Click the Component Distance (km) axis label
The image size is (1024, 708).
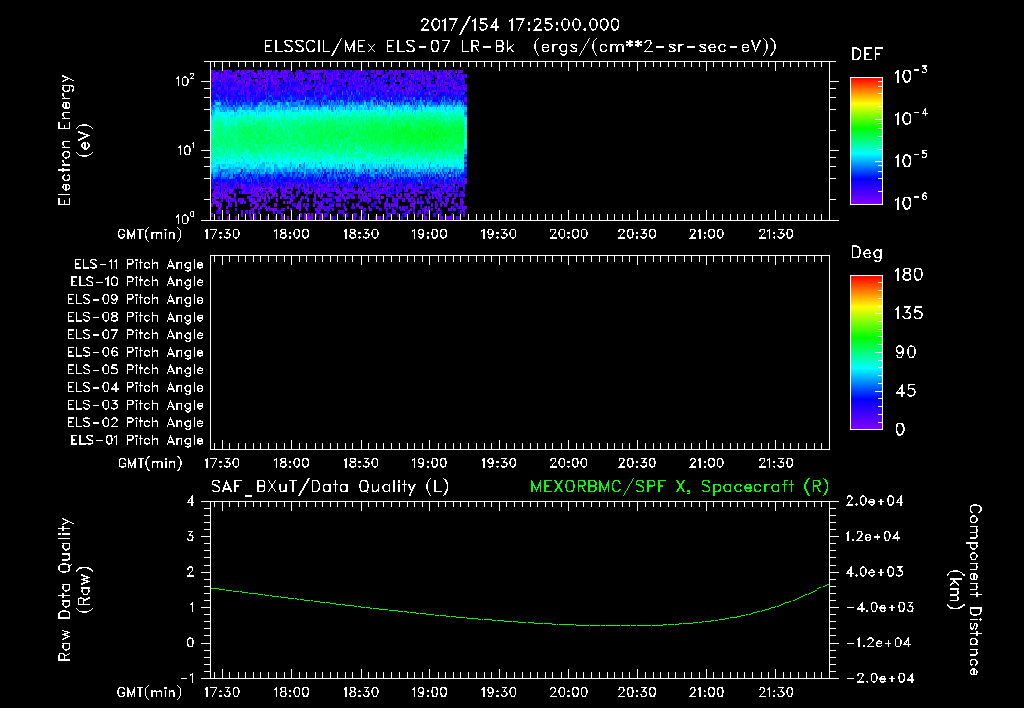pos(965,590)
